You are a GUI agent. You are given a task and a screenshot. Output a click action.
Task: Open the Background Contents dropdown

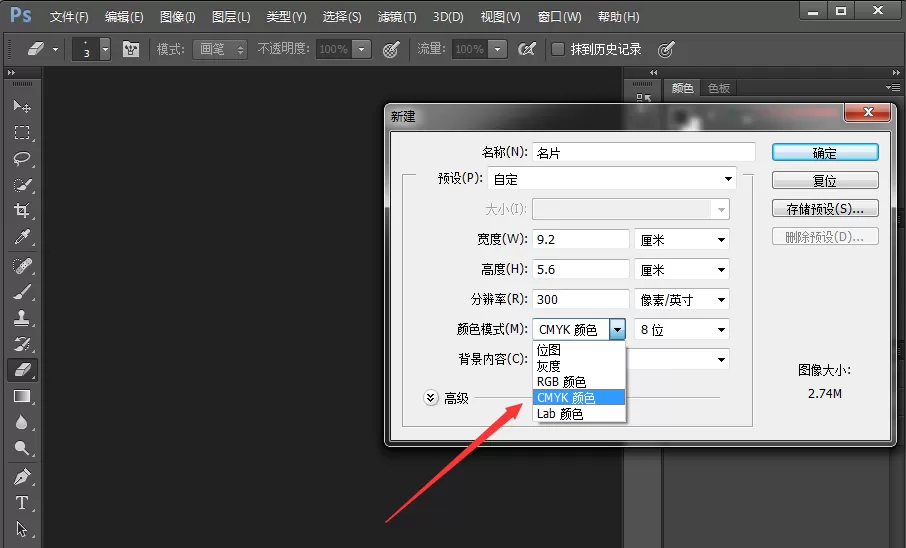tap(721, 360)
